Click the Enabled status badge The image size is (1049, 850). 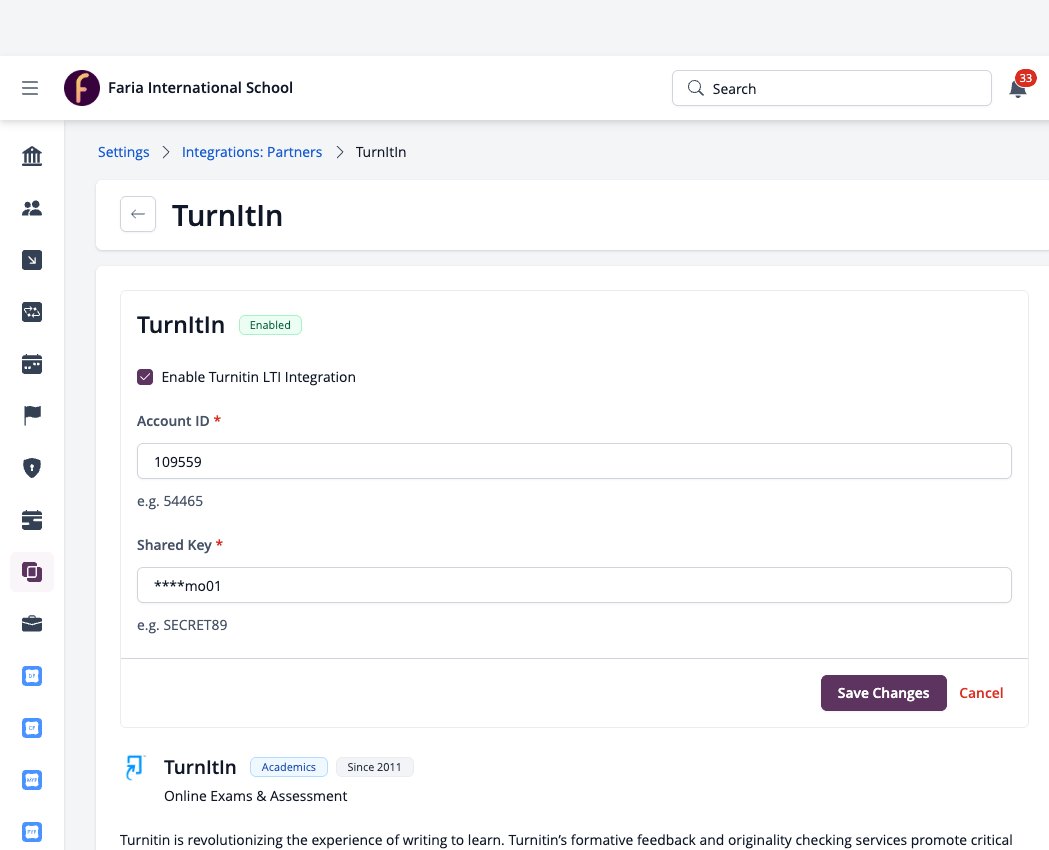(x=270, y=325)
